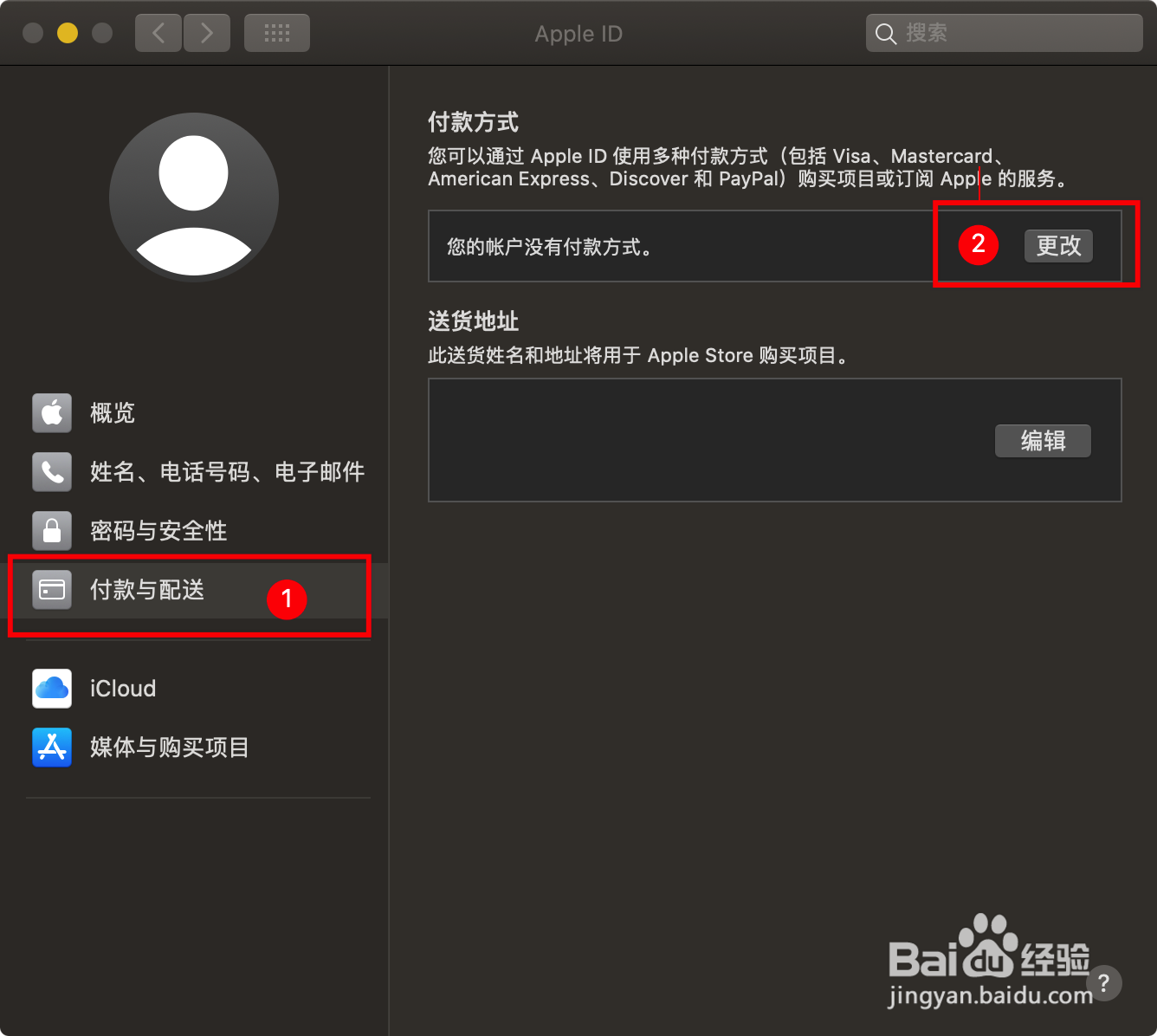Open help with the question mark button

tap(1103, 983)
